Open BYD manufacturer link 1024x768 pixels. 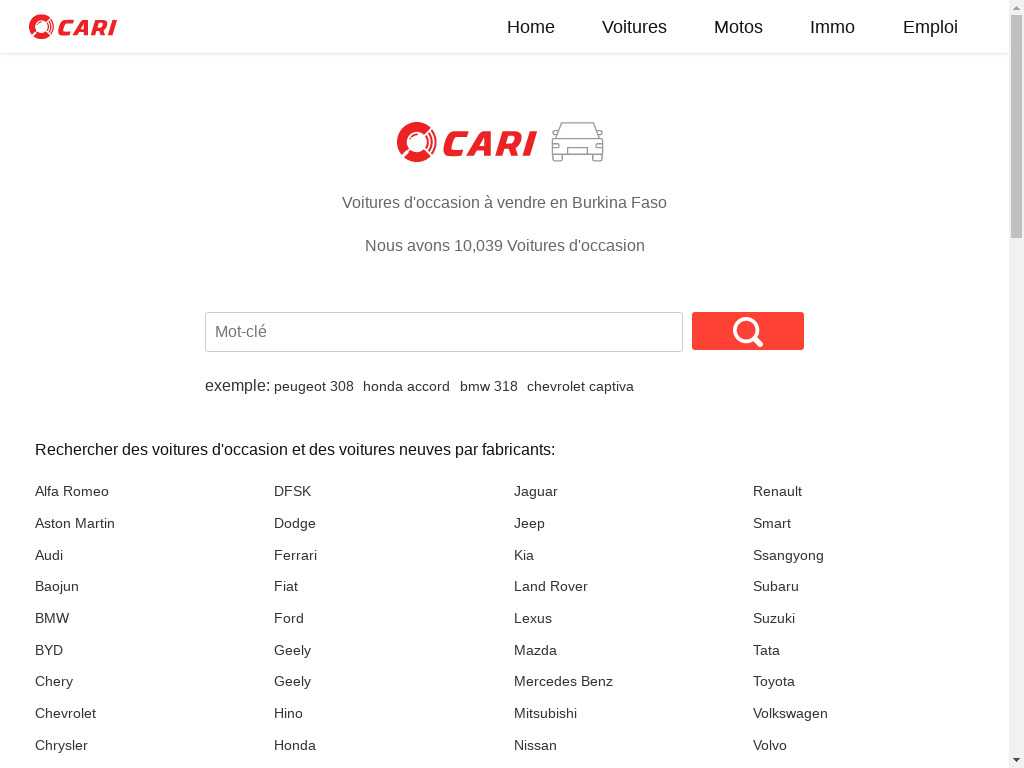coord(49,650)
